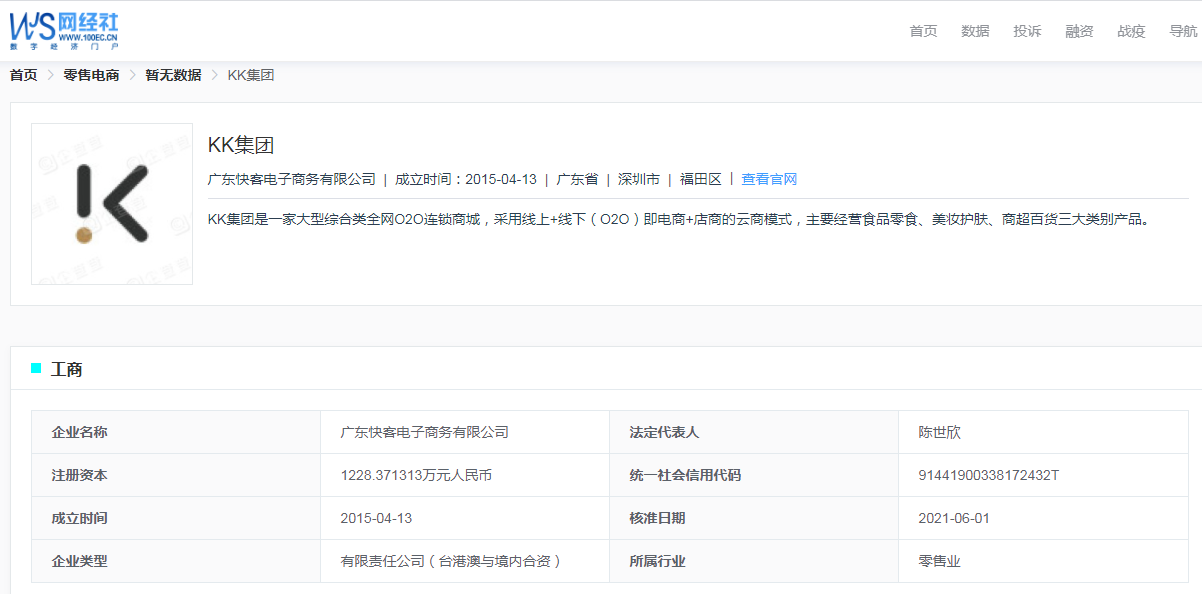Click the 企业类型 label cell
This screenshot has width=1202, height=594.
[176, 561]
